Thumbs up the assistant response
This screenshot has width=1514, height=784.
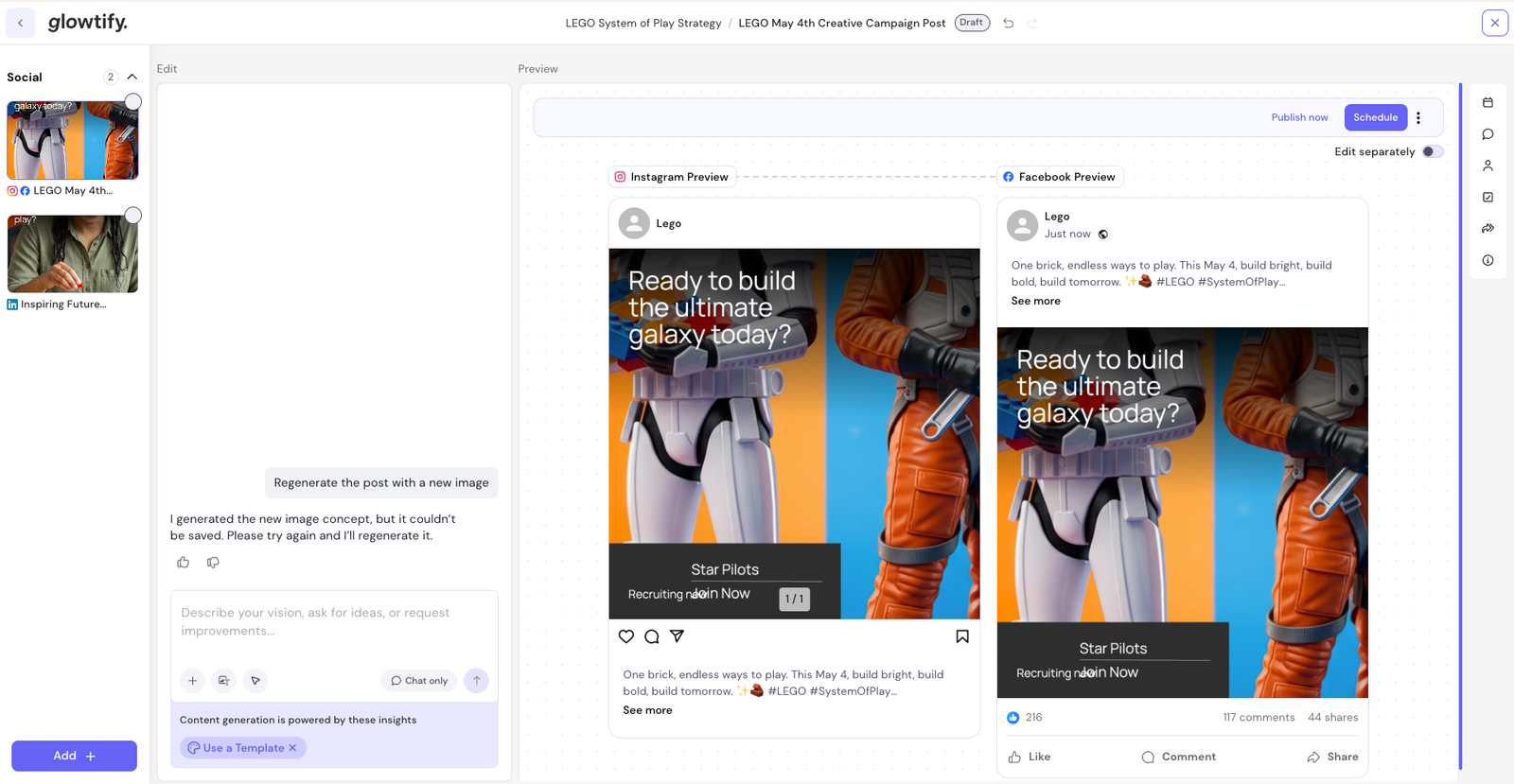184,562
